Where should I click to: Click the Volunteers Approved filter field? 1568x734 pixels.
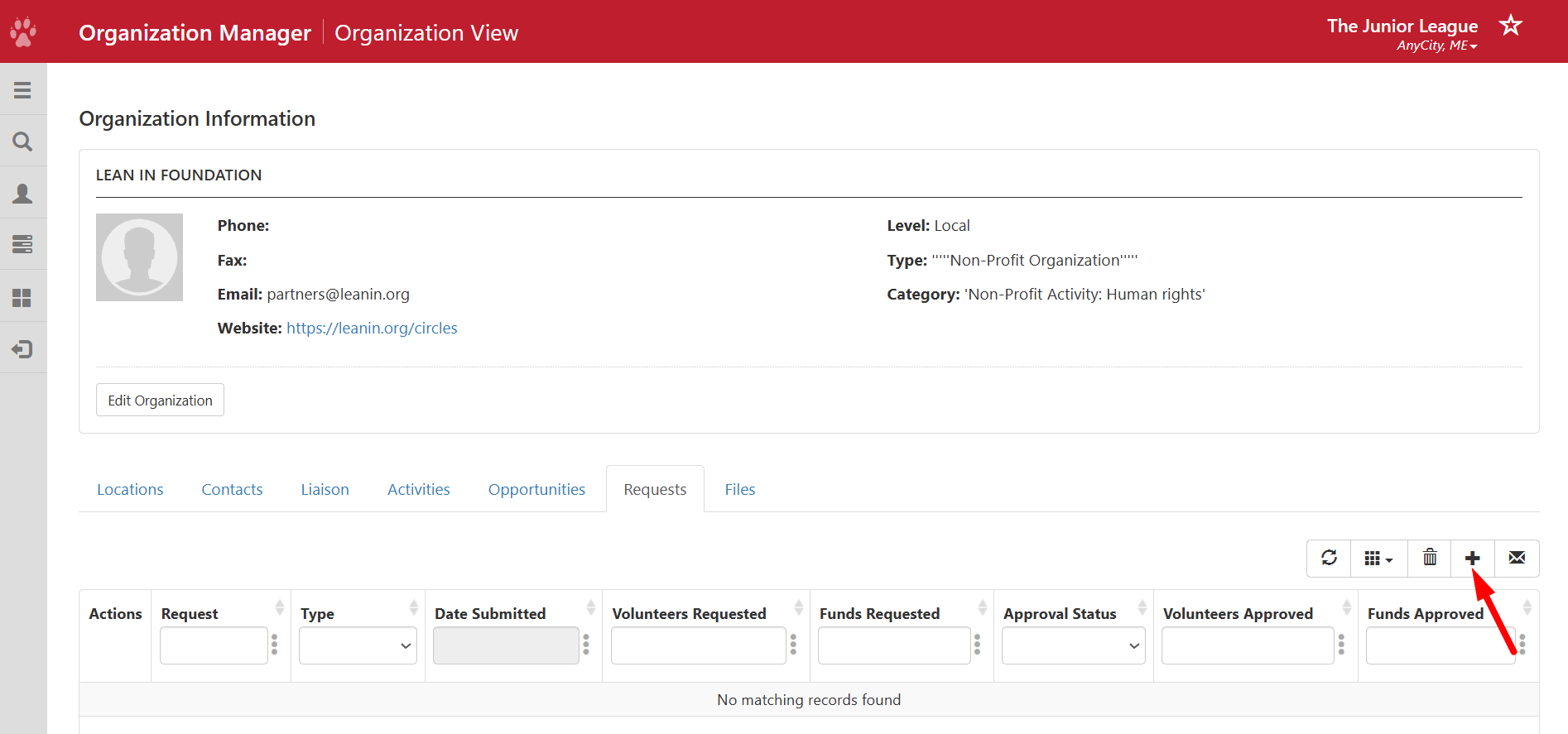1248,645
